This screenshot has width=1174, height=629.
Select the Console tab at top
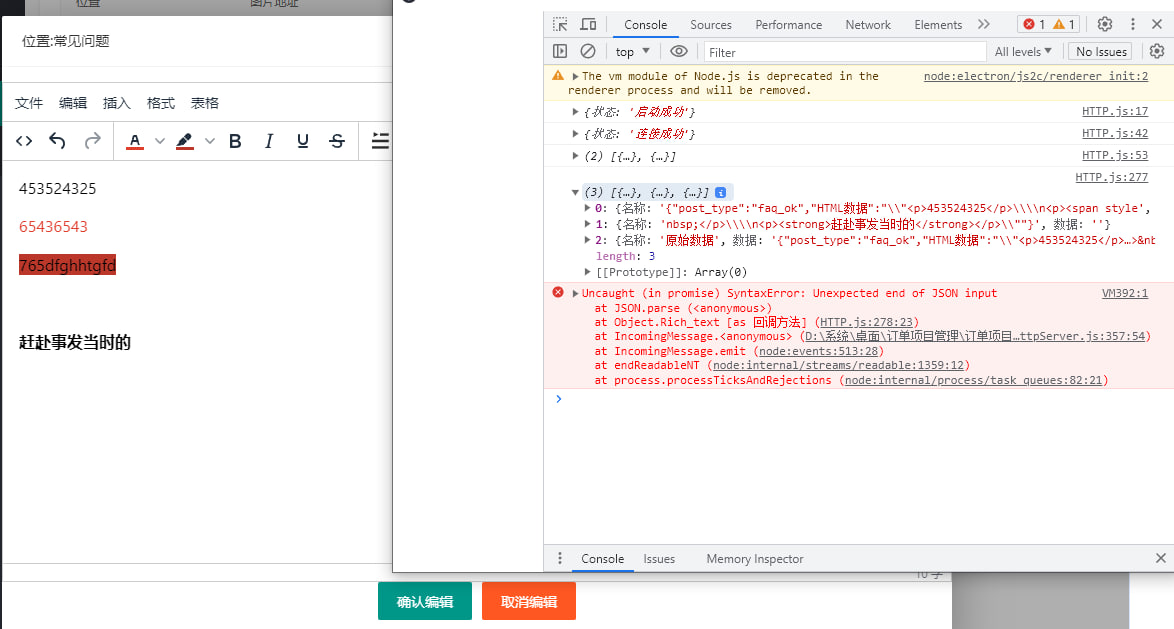coord(645,25)
